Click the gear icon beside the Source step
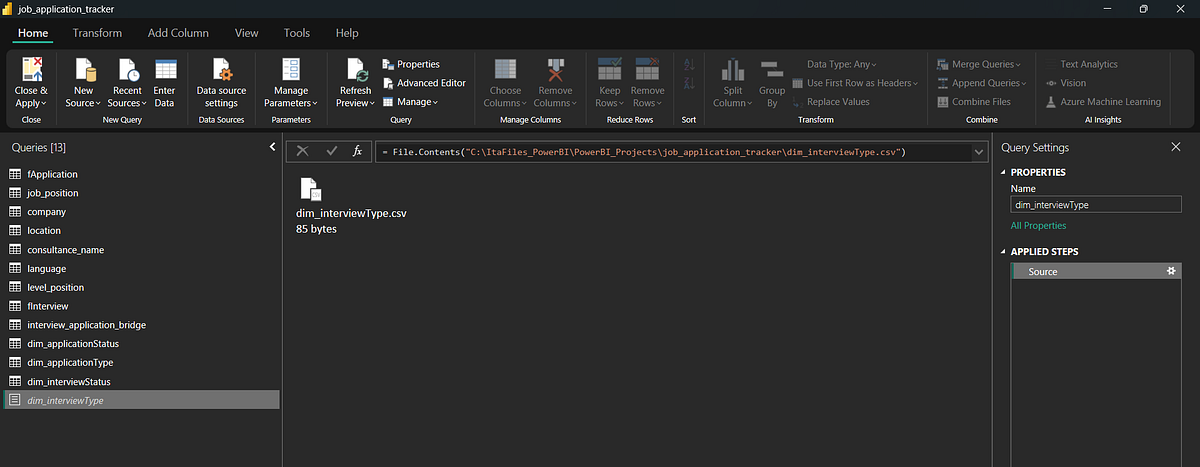The image size is (1200, 467). coord(1171,271)
